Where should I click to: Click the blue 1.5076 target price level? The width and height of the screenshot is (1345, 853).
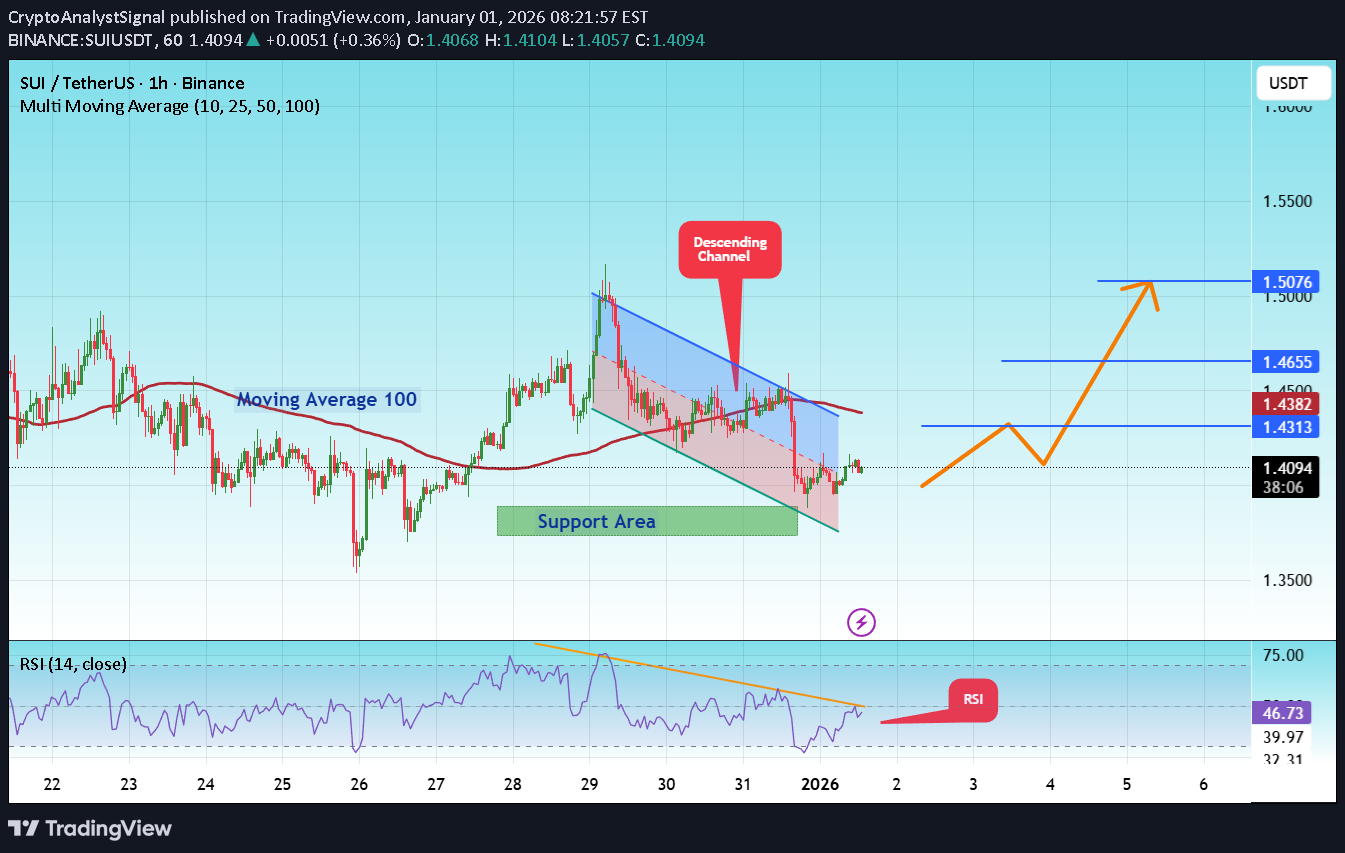[1286, 282]
